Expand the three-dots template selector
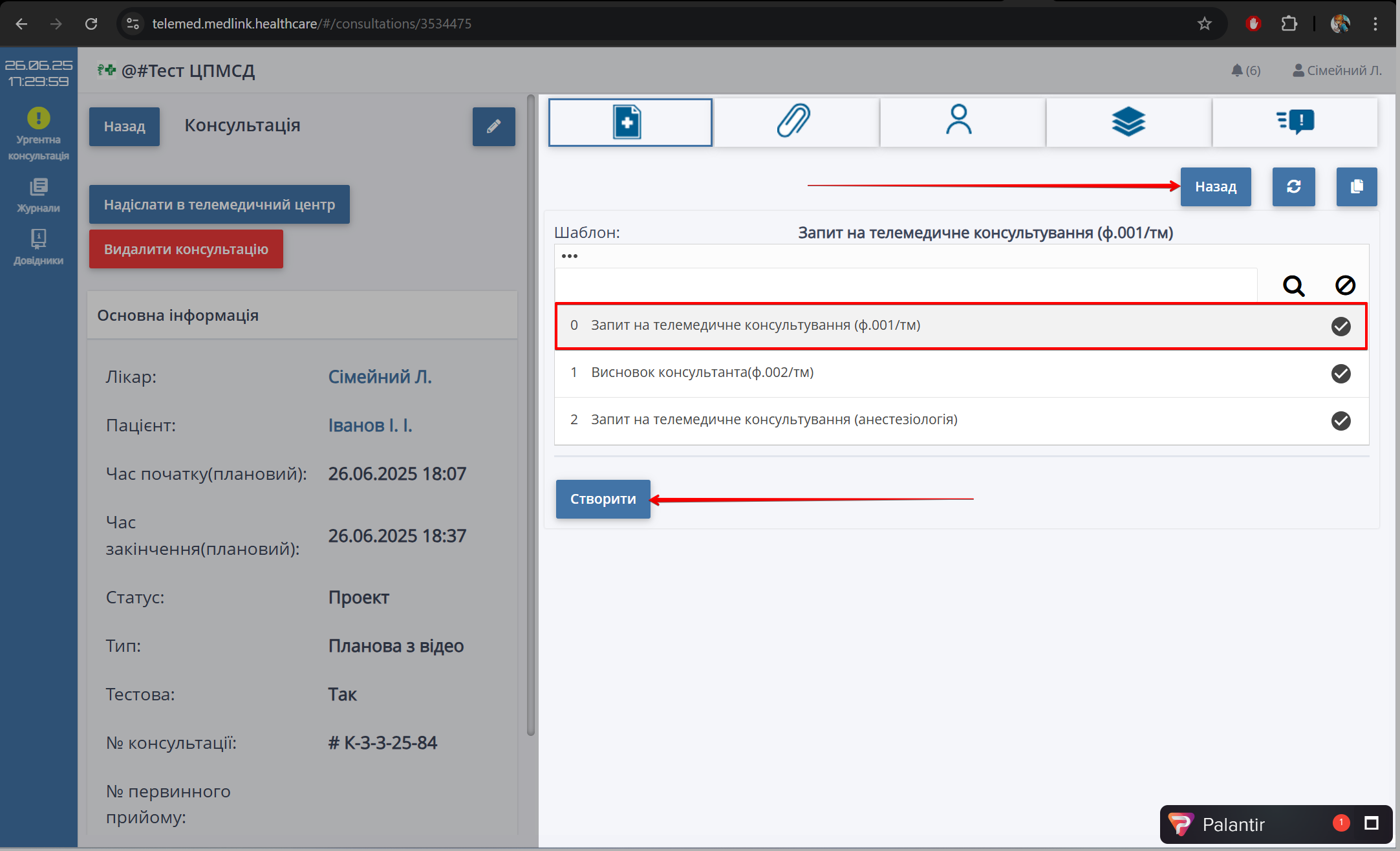 tap(570, 256)
